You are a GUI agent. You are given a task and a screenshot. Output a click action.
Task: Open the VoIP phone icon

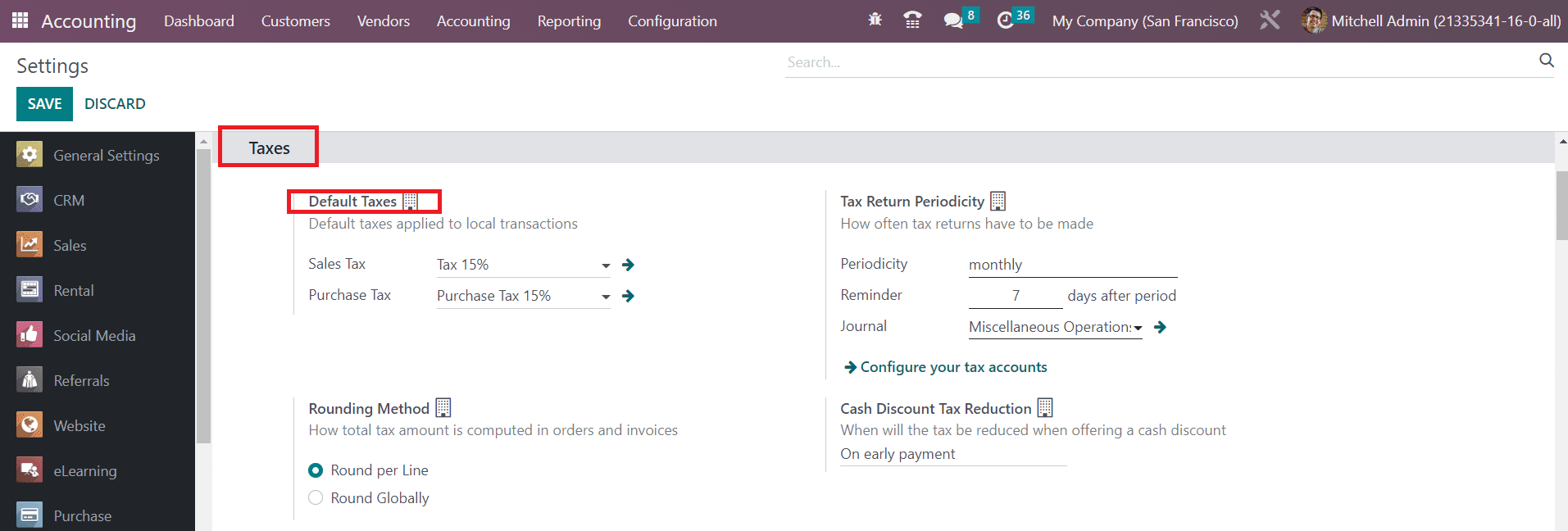click(912, 20)
